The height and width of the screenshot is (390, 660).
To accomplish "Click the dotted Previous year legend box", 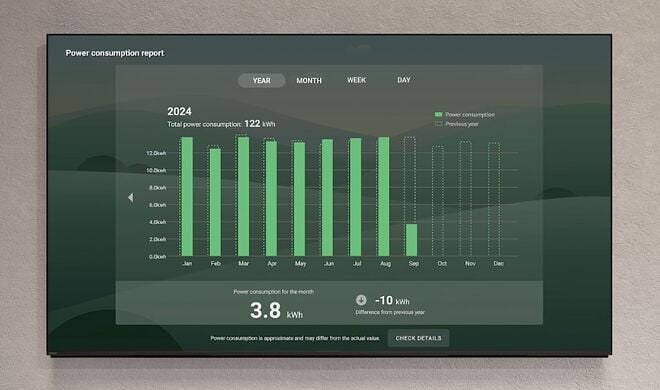I will click(438, 124).
